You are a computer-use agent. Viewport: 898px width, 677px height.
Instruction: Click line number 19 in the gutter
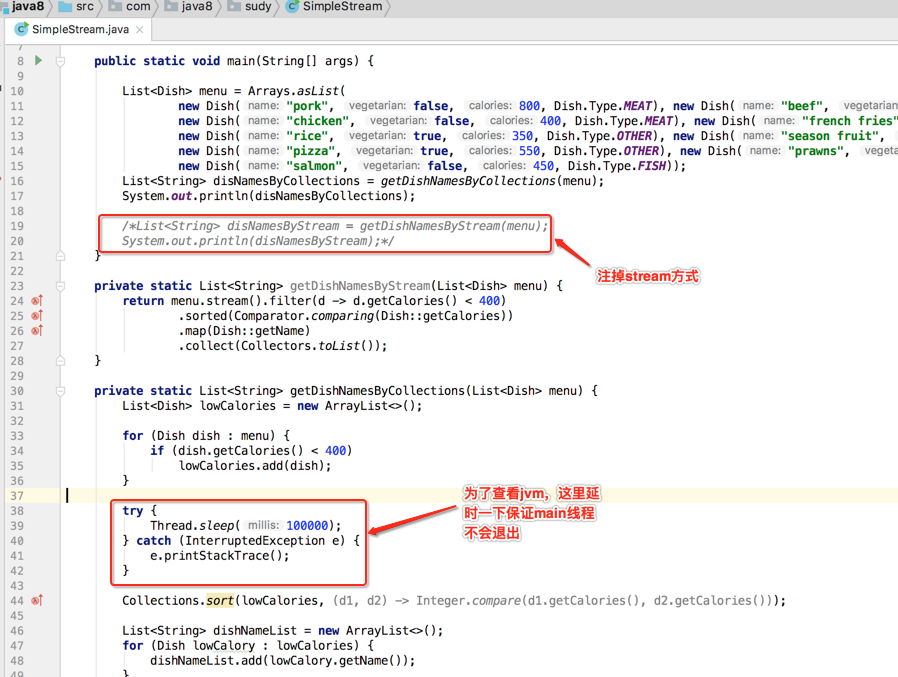17,226
